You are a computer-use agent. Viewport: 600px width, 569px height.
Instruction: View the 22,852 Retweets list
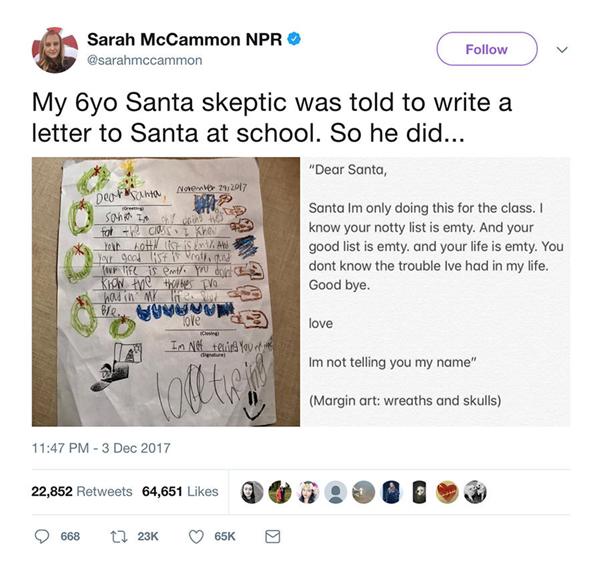(x=82, y=492)
